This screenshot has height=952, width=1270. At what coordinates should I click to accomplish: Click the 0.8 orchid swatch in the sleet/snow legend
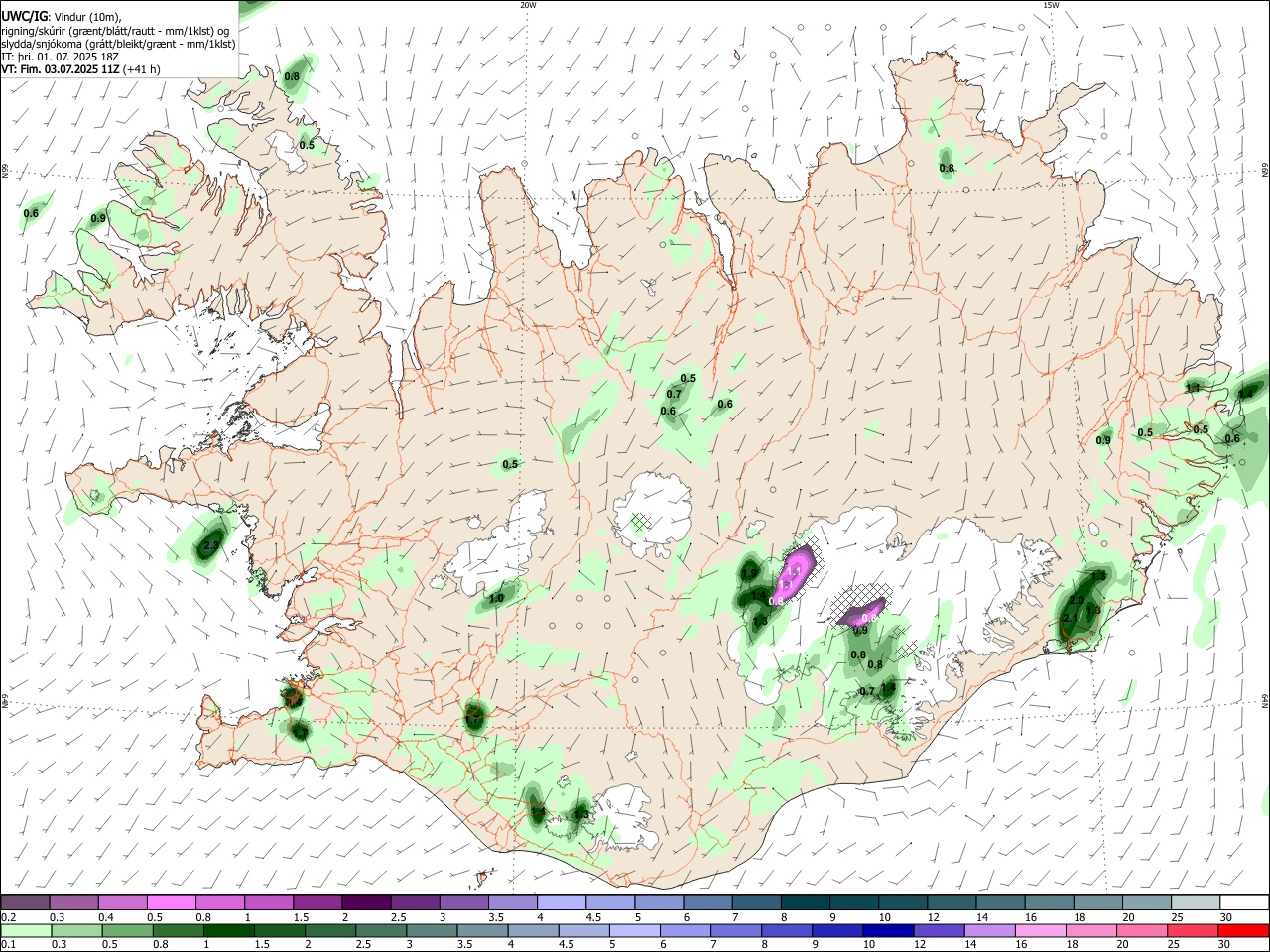[219, 902]
